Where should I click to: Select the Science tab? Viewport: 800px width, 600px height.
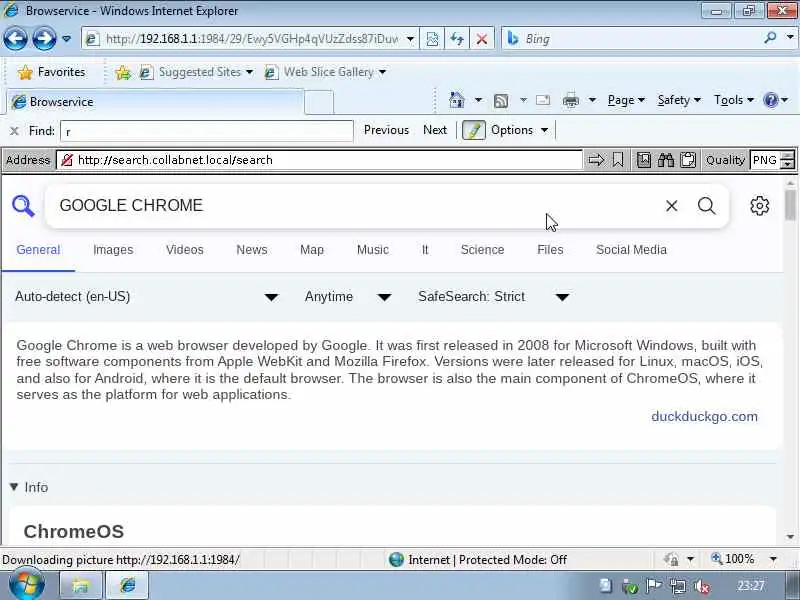(x=482, y=249)
